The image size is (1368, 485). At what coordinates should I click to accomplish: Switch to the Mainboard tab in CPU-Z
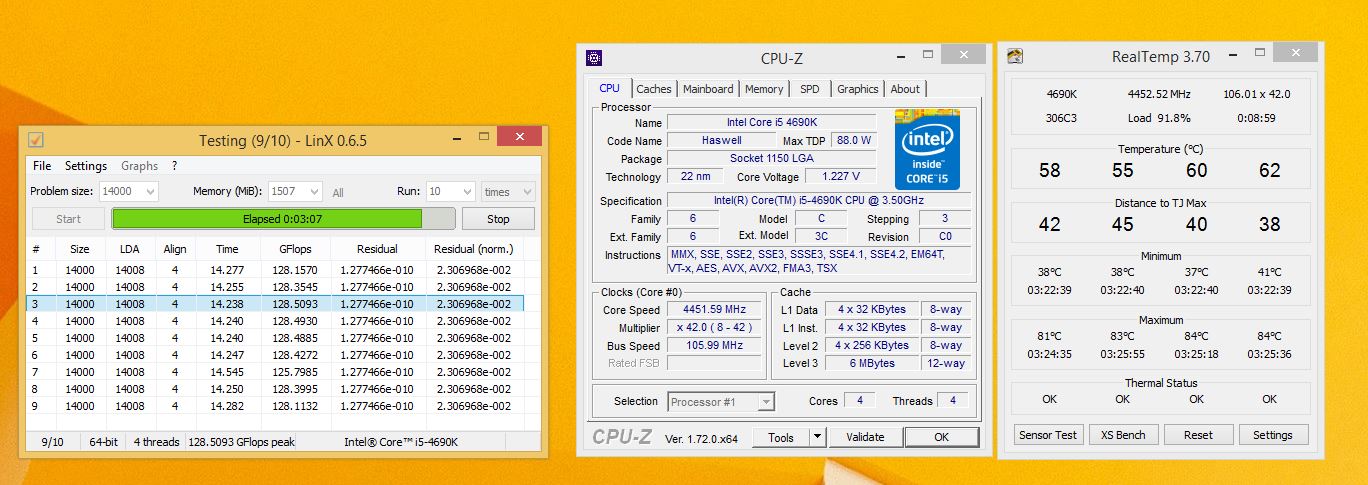point(708,89)
